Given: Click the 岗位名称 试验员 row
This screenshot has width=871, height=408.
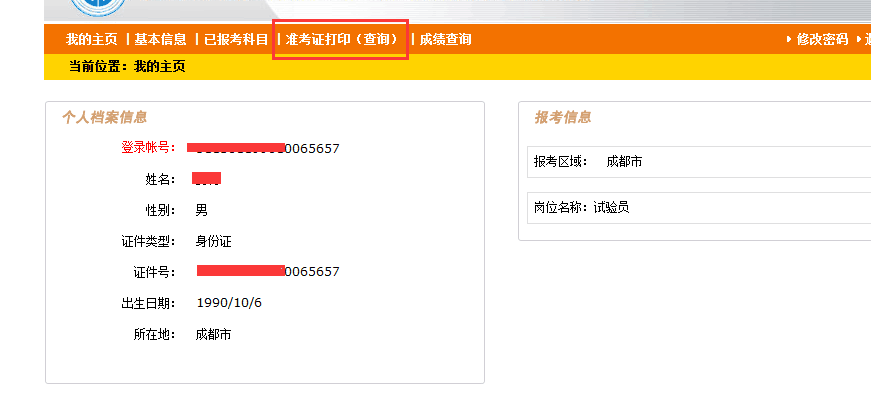Looking at the screenshot, I should (699, 208).
